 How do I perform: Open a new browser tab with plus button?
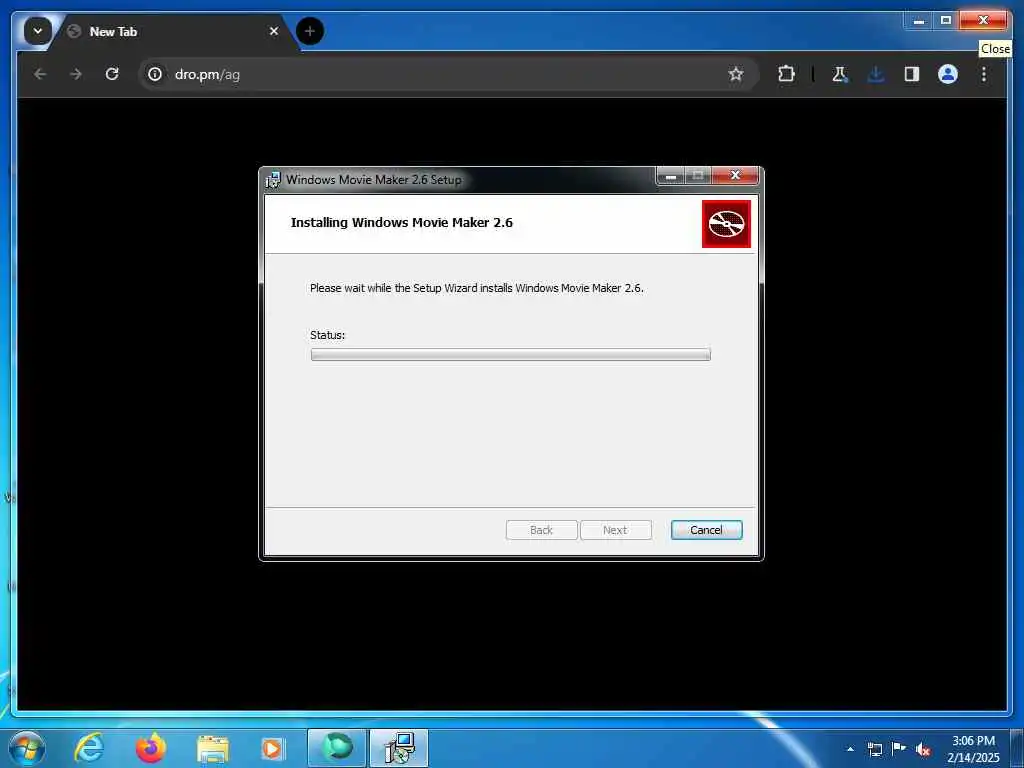tap(310, 31)
